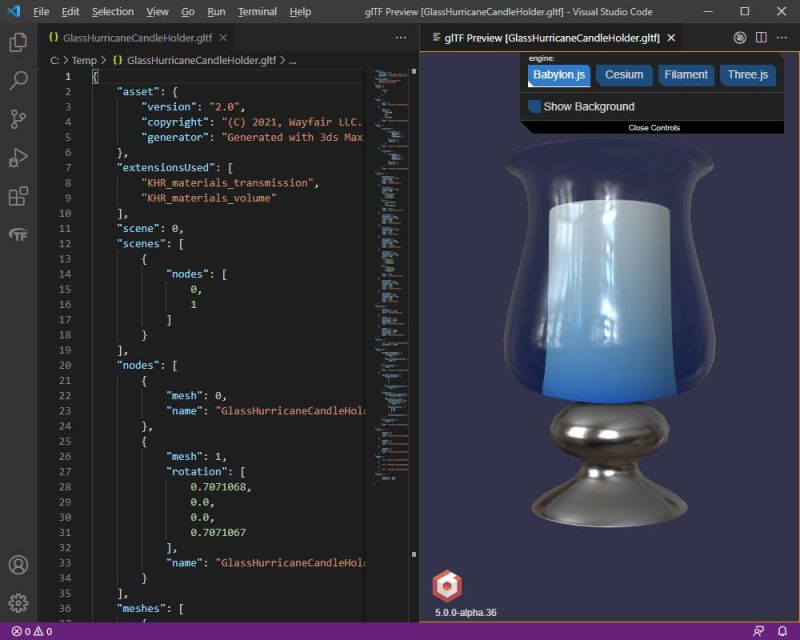
Task: Expand the C: breadcrumb dropdown
Action: [57, 60]
